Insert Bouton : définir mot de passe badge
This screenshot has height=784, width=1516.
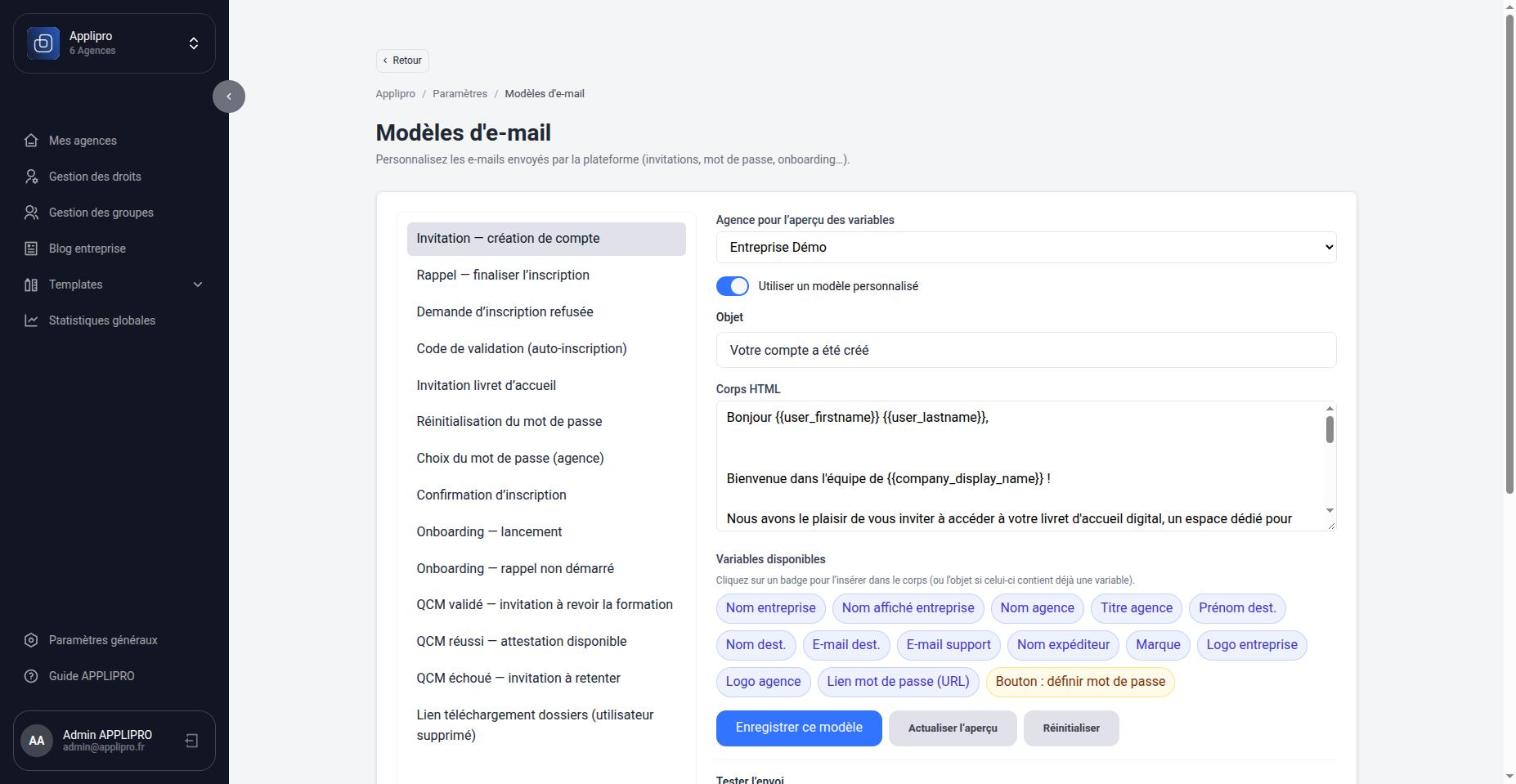point(1080,682)
